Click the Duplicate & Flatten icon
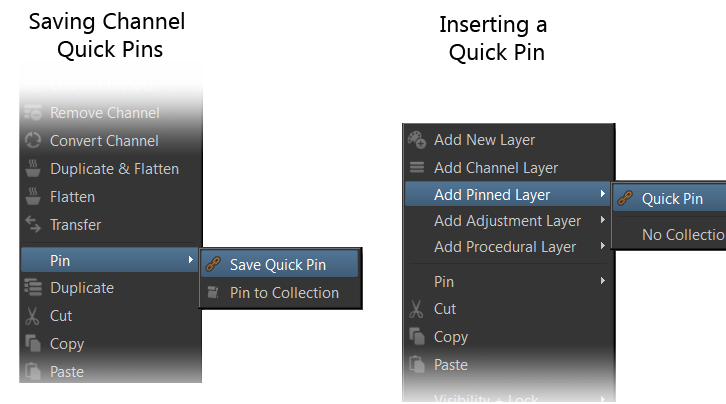The height and width of the screenshot is (404, 726). (32, 169)
